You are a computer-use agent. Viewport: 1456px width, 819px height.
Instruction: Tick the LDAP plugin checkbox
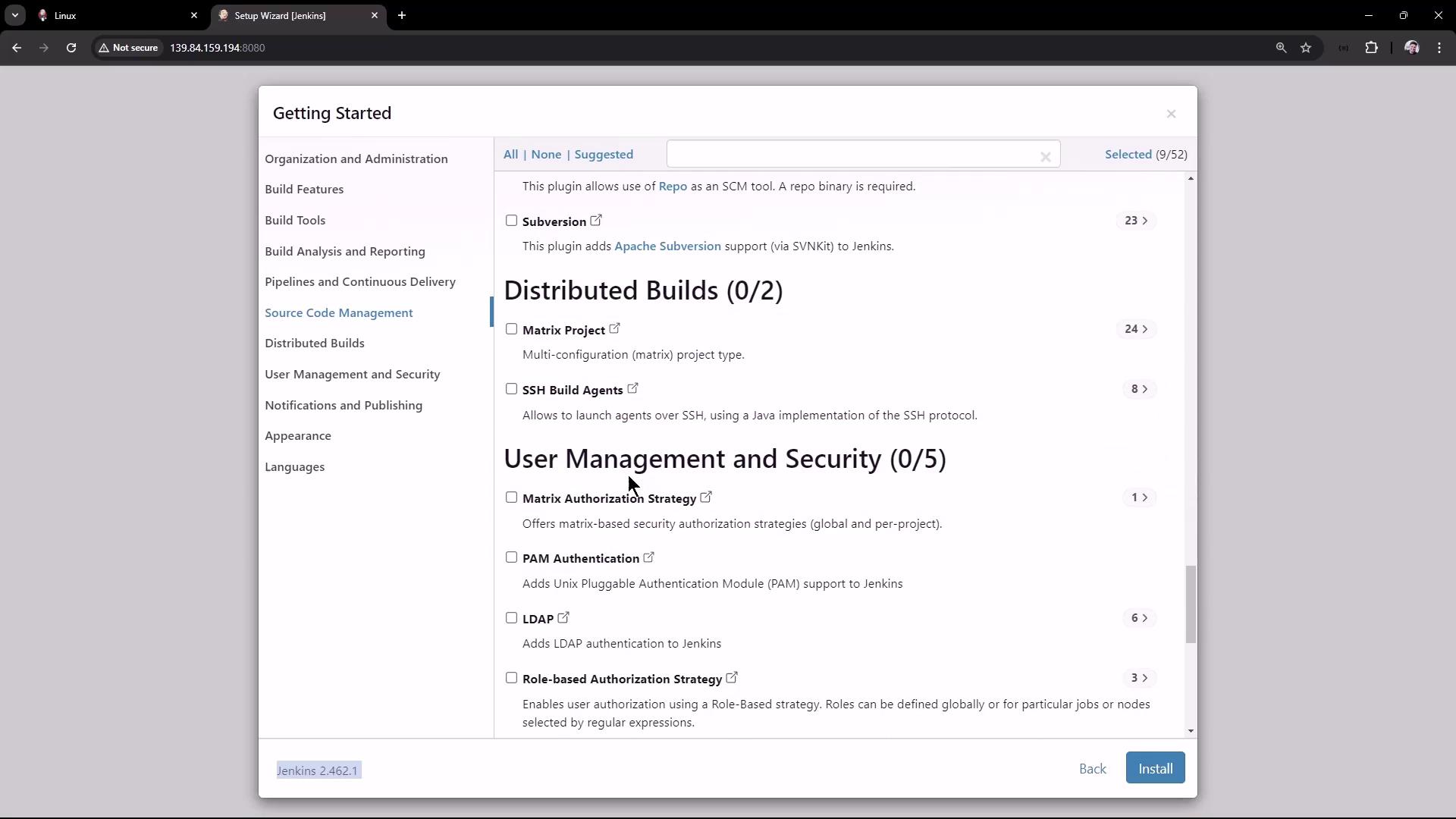point(511,618)
